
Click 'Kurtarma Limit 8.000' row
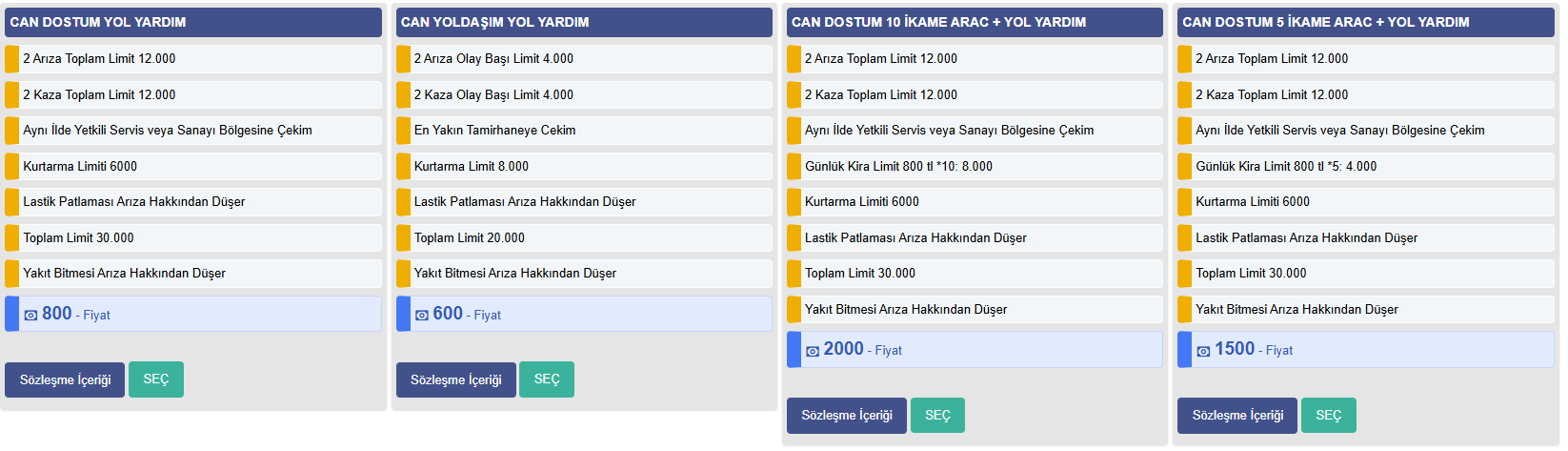click(x=584, y=166)
